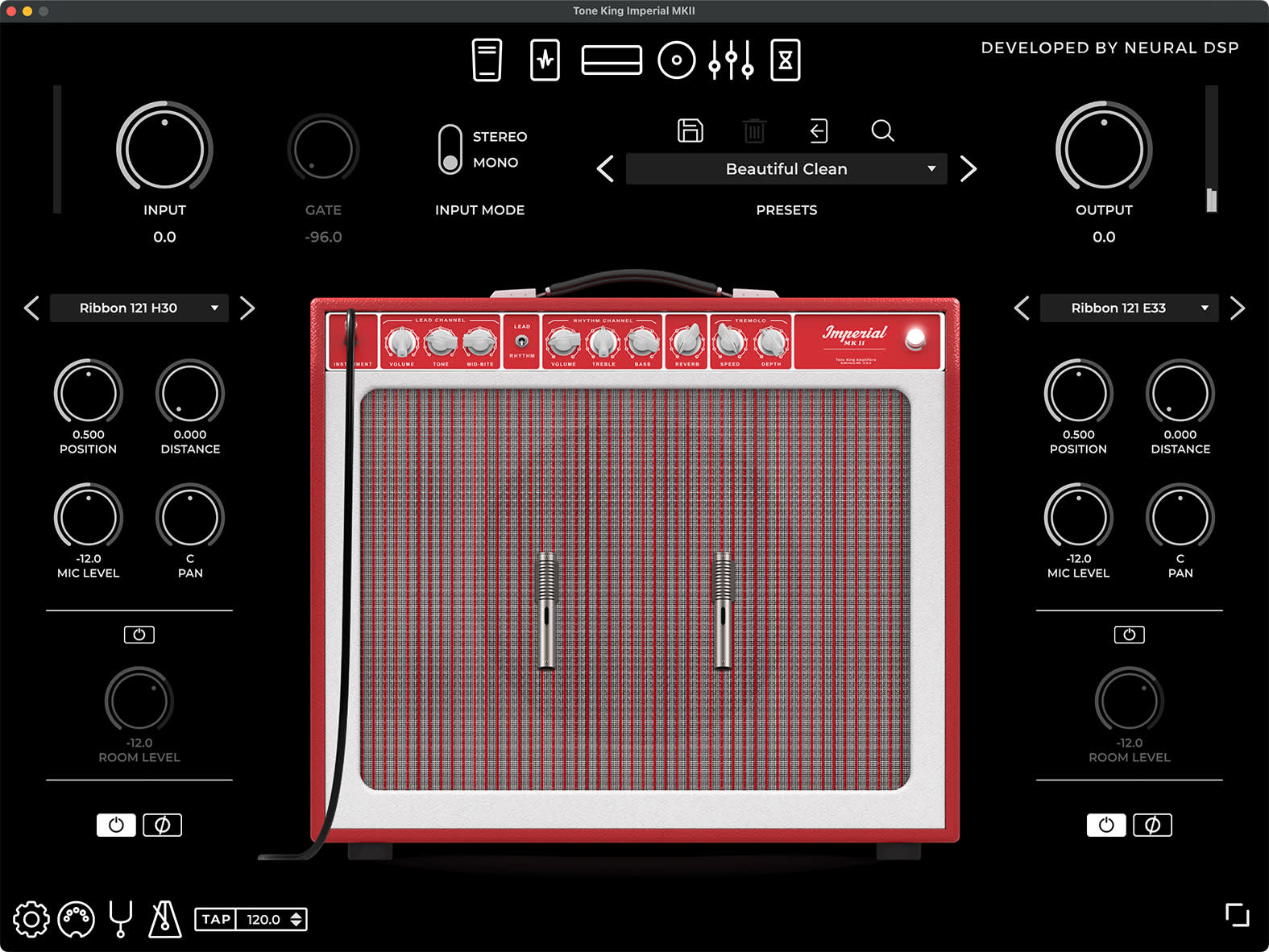
Task: Open the metronome icon
Action: click(165, 919)
